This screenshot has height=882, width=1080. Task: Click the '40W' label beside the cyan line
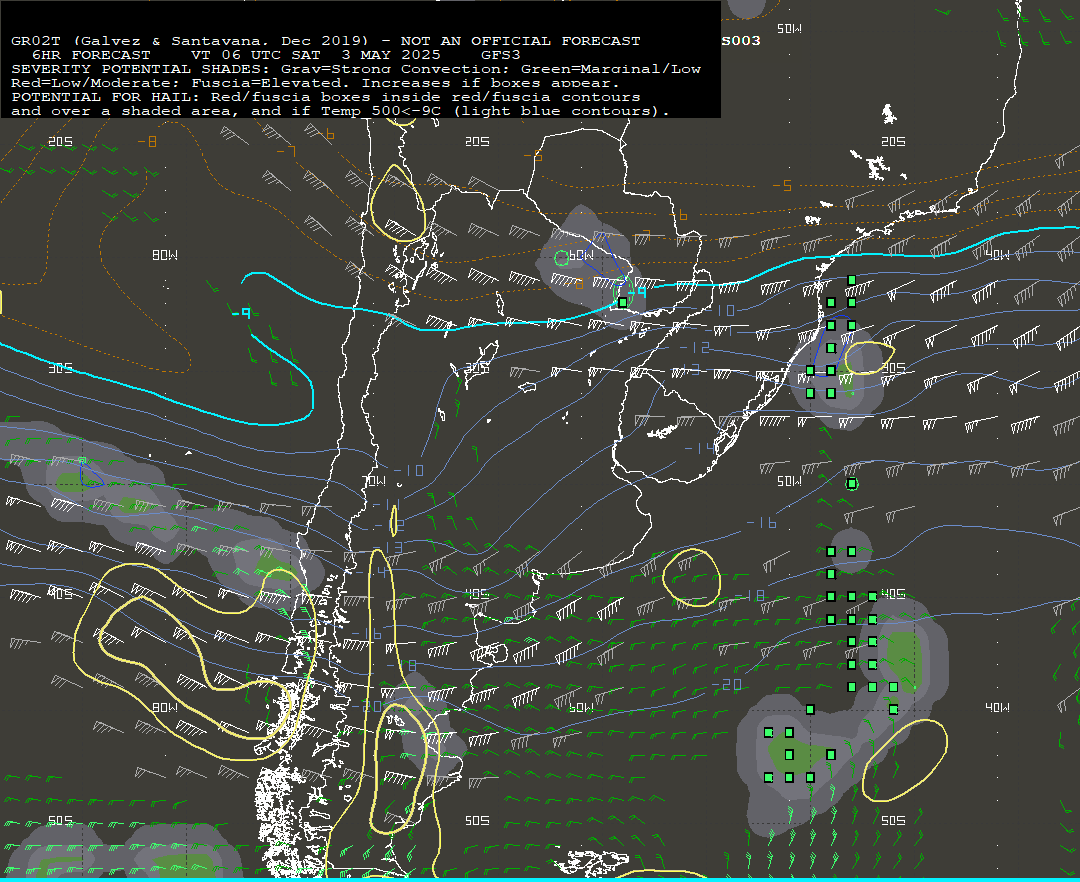coord(997,255)
